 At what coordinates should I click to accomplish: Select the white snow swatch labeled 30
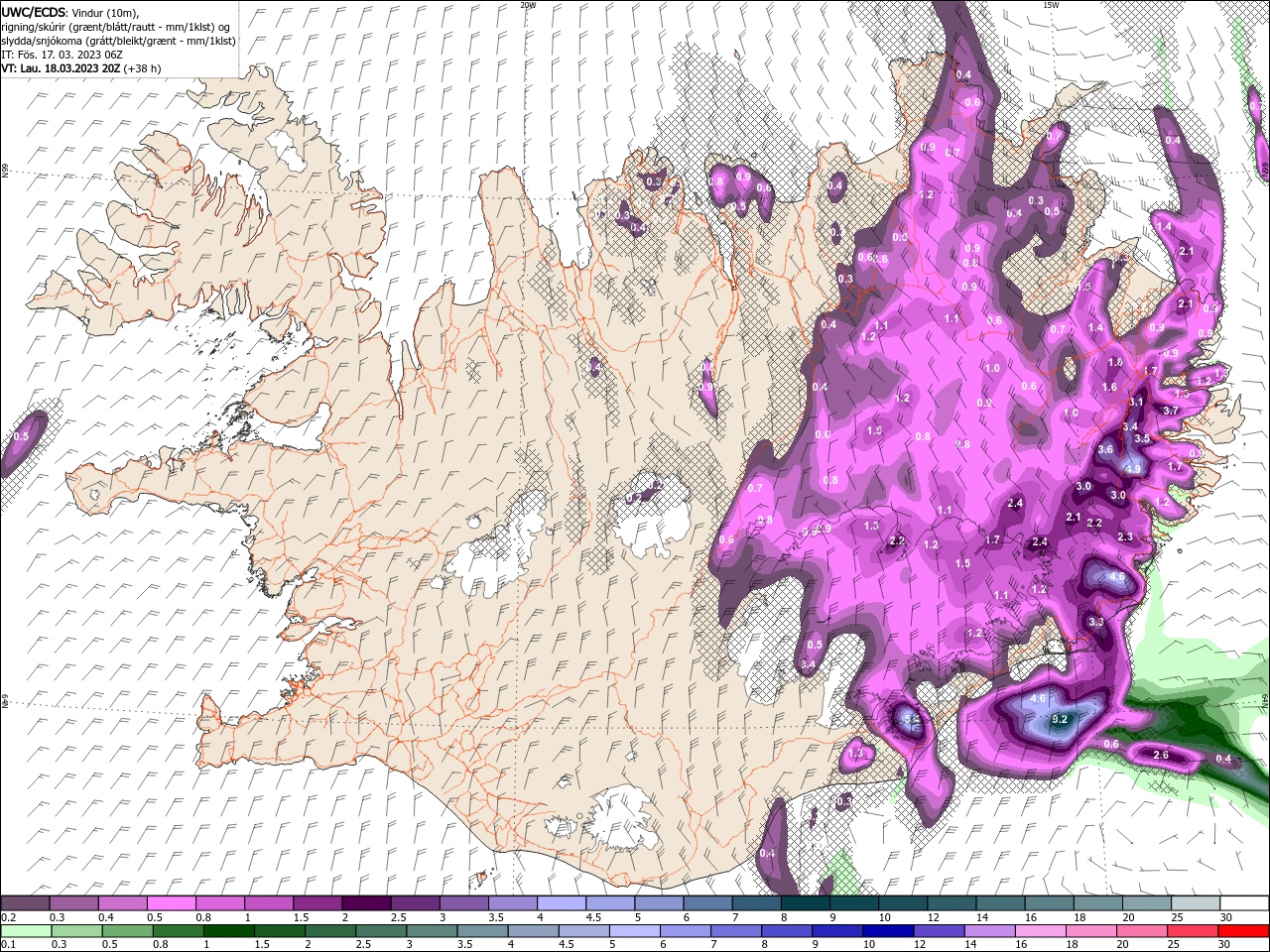coord(1244,903)
